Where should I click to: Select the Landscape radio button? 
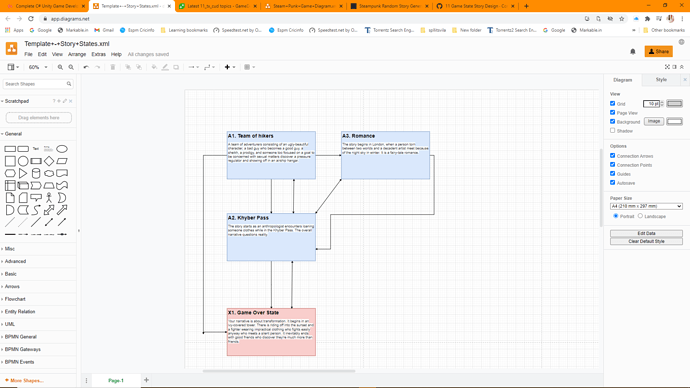(640, 216)
